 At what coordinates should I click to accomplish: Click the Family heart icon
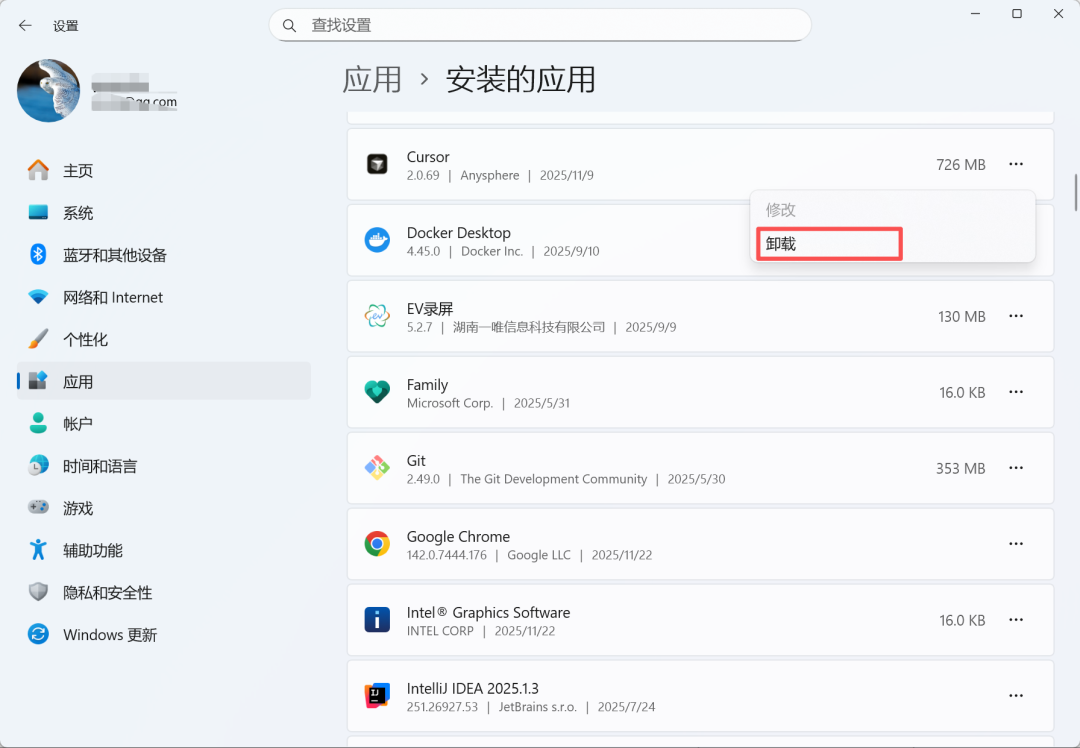coord(377,392)
